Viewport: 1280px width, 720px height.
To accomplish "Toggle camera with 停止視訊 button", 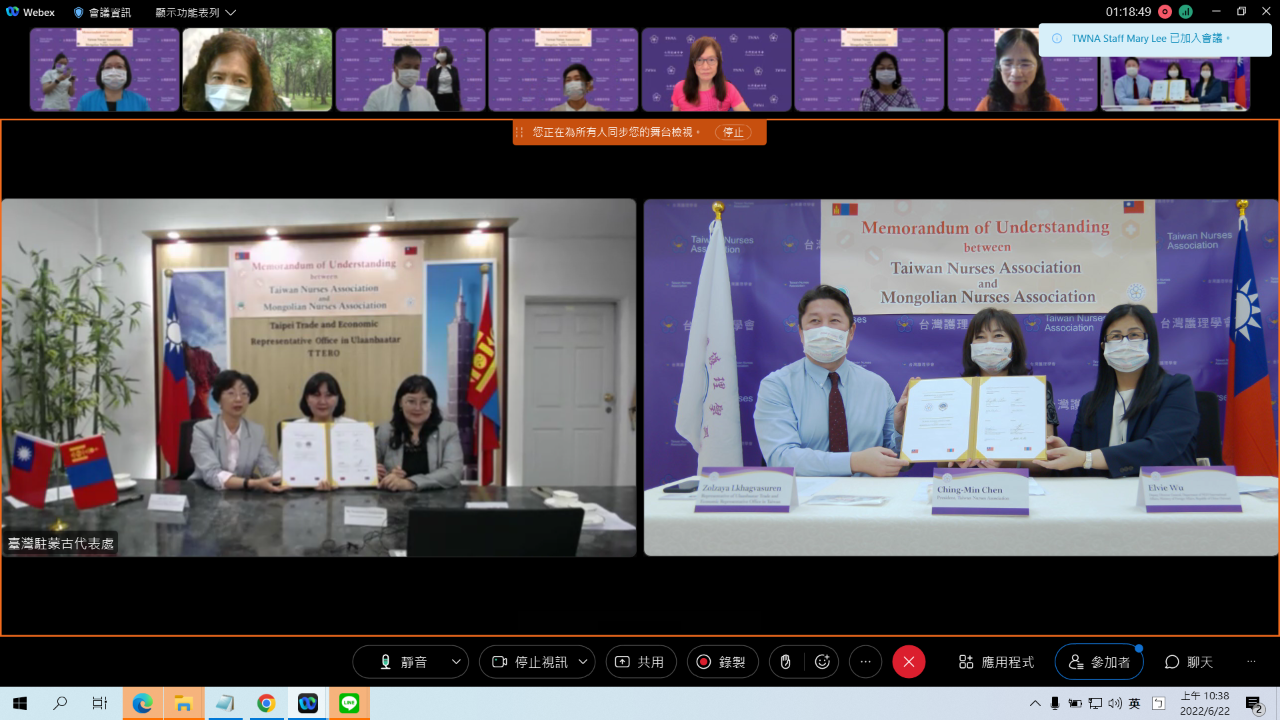I will pos(529,662).
